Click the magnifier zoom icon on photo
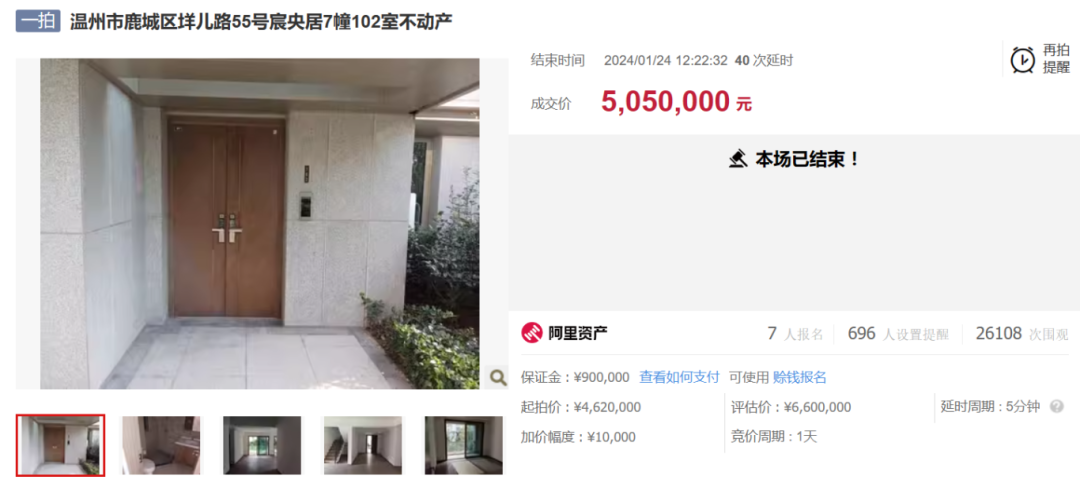The width and height of the screenshot is (1080, 503). 497,377
